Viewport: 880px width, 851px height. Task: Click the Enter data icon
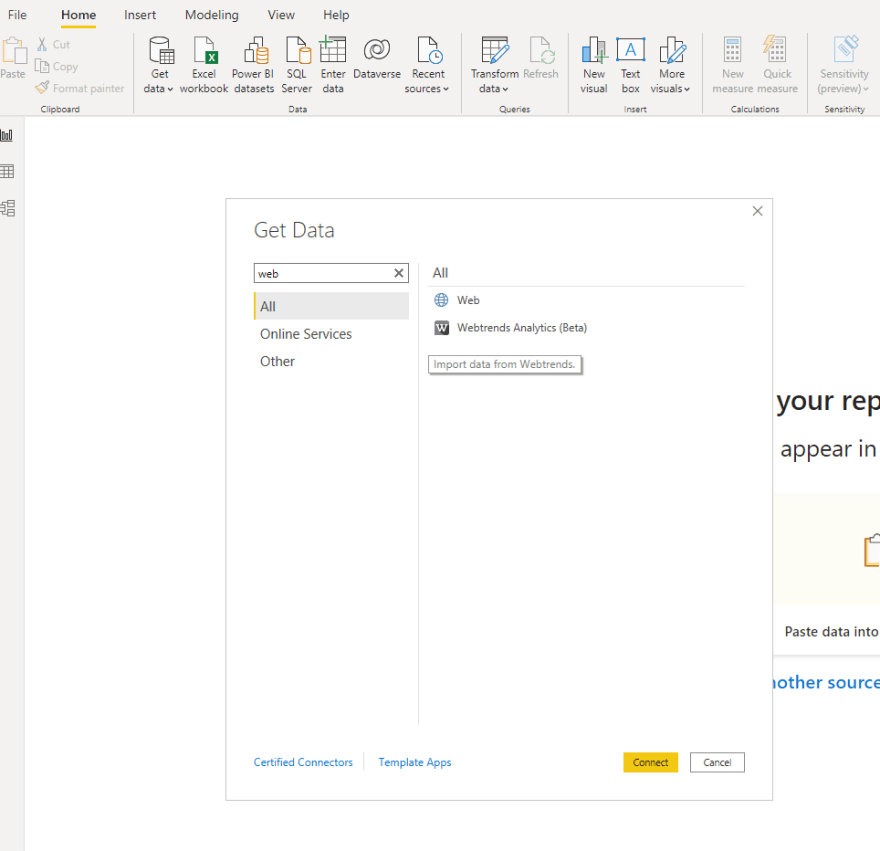tap(332, 49)
